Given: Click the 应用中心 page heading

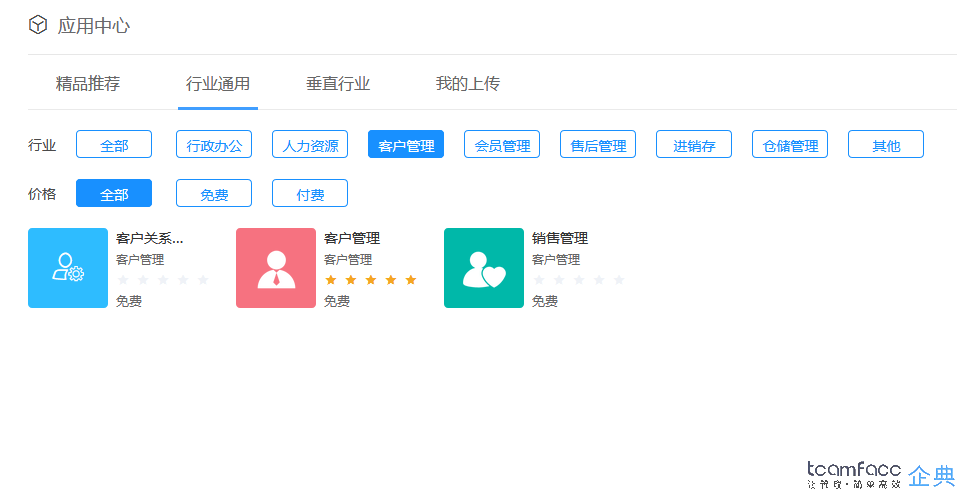Looking at the screenshot, I should coord(94,26).
